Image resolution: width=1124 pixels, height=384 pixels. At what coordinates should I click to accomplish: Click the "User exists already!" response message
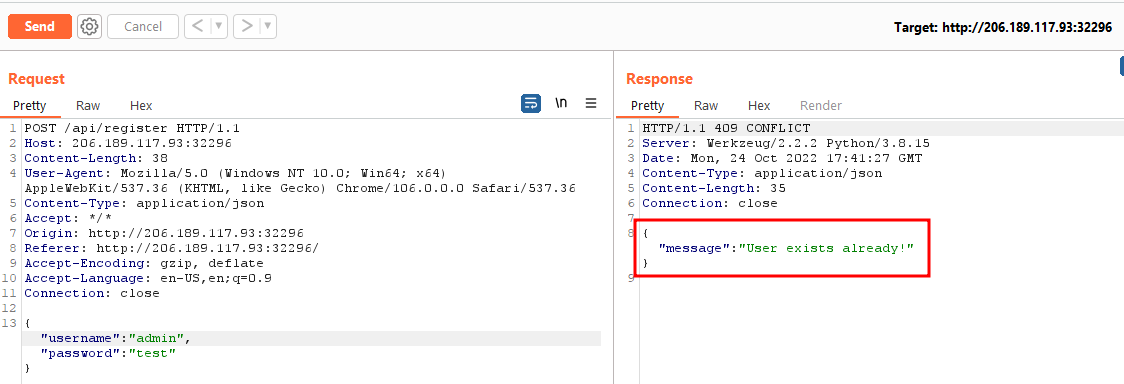pyautogui.click(x=827, y=248)
